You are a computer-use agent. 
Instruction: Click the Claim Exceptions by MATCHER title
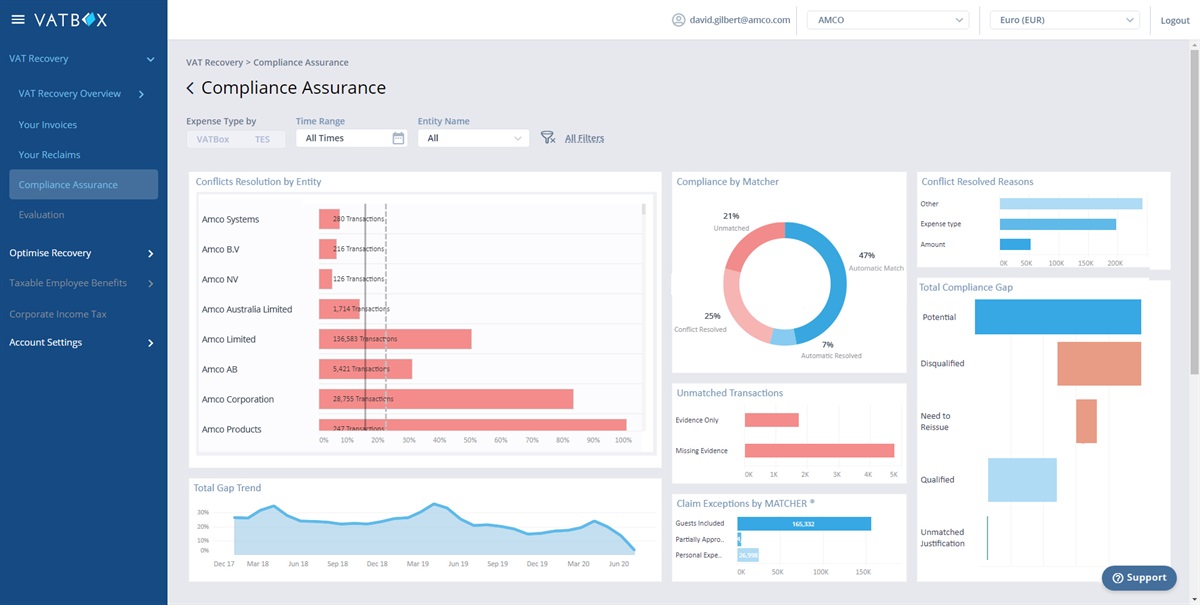pyautogui.click(x=745, y=504)
